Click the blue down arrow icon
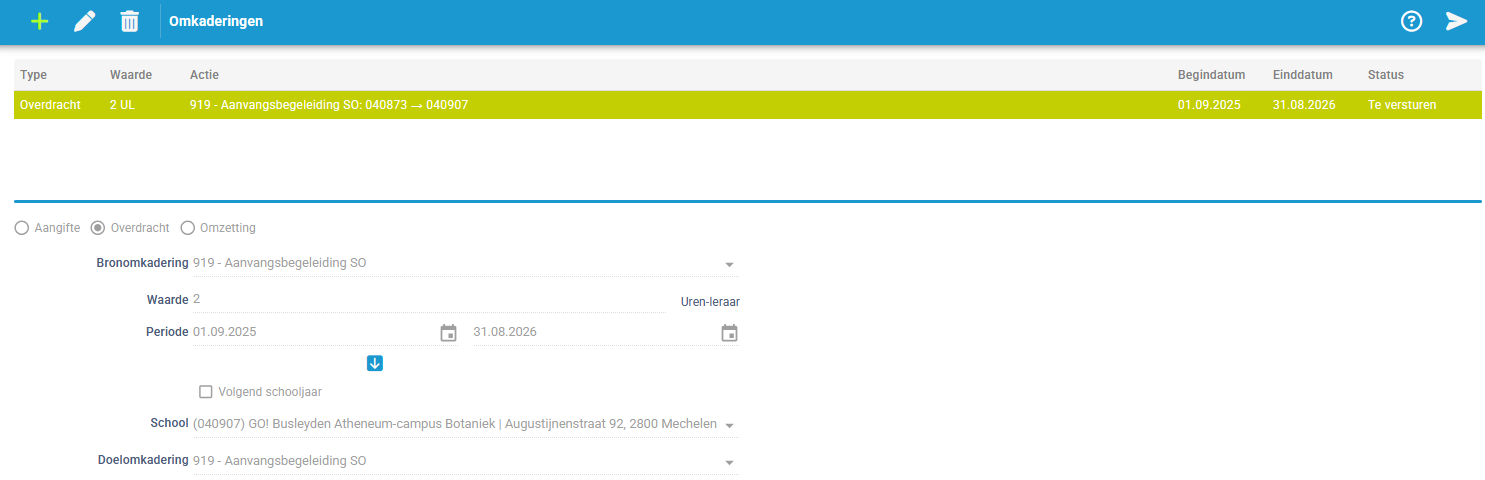1485x480 pixels. click(375, 363)
